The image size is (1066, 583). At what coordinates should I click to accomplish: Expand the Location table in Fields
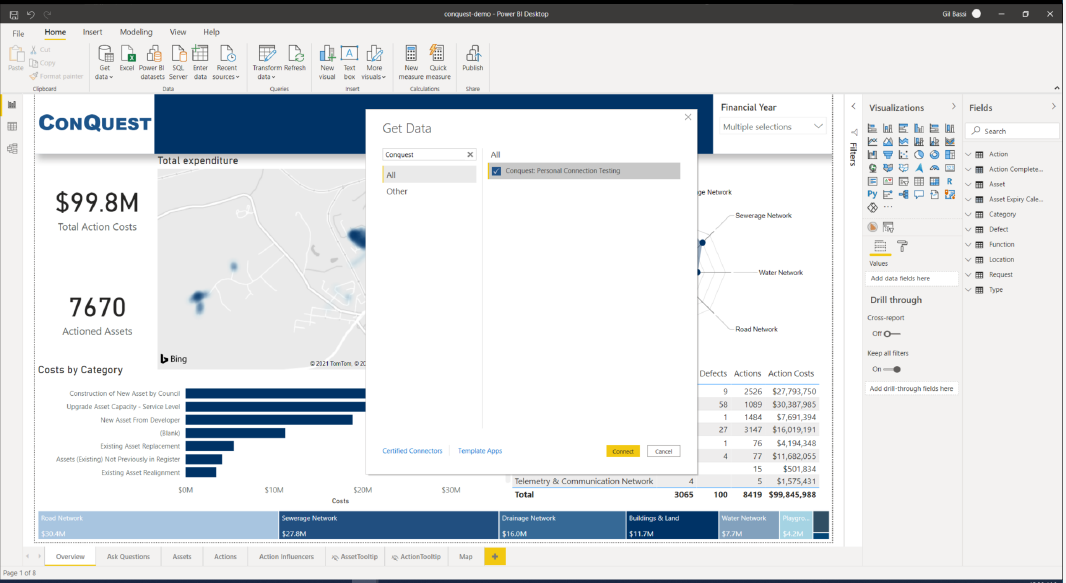pyautogui.click(x=968, y=260)
